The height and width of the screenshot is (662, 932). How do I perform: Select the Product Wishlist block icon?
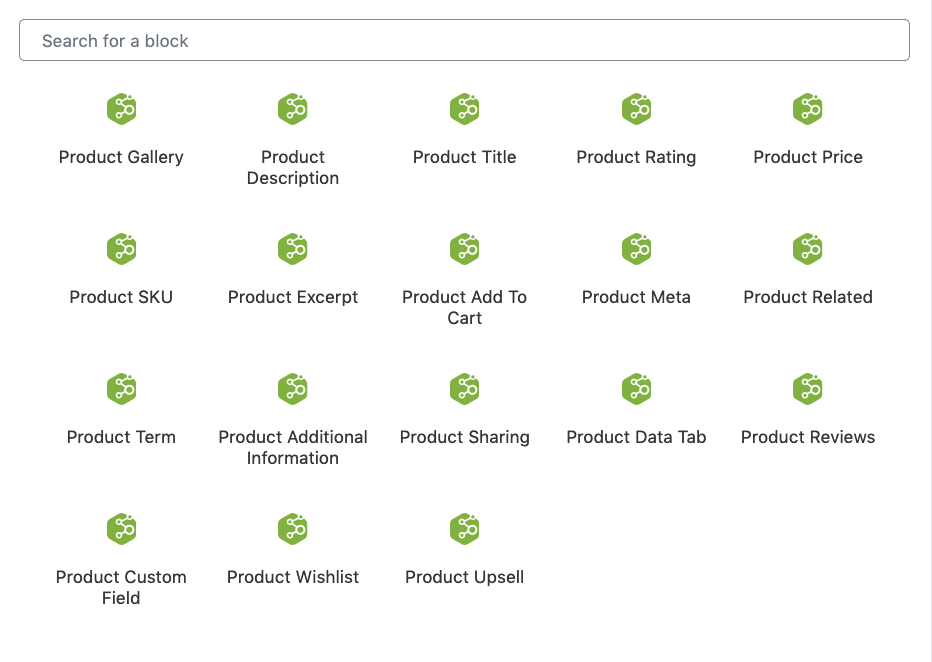(x=293, y=529)
